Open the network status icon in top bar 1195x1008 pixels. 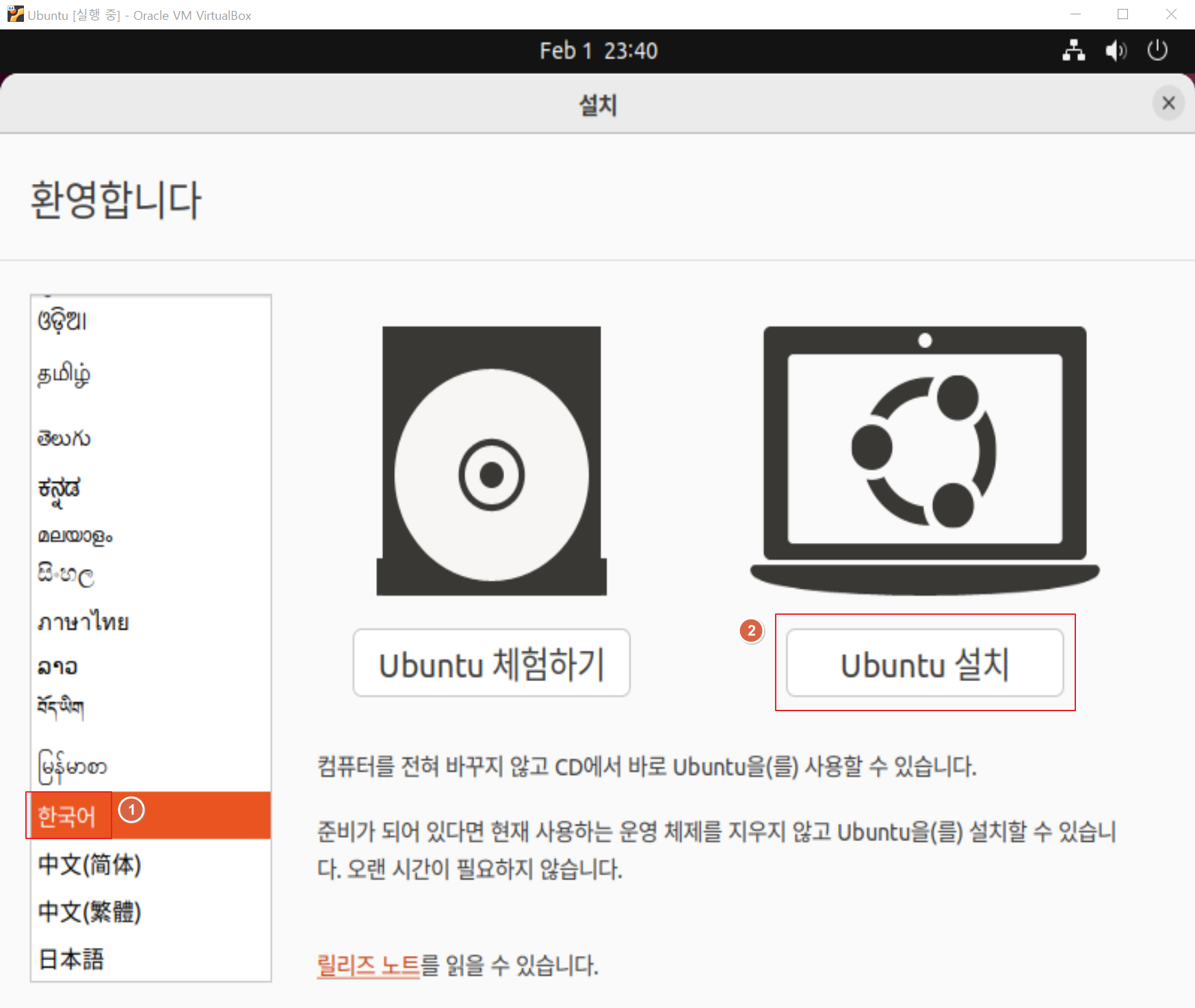coord(1073,51)
